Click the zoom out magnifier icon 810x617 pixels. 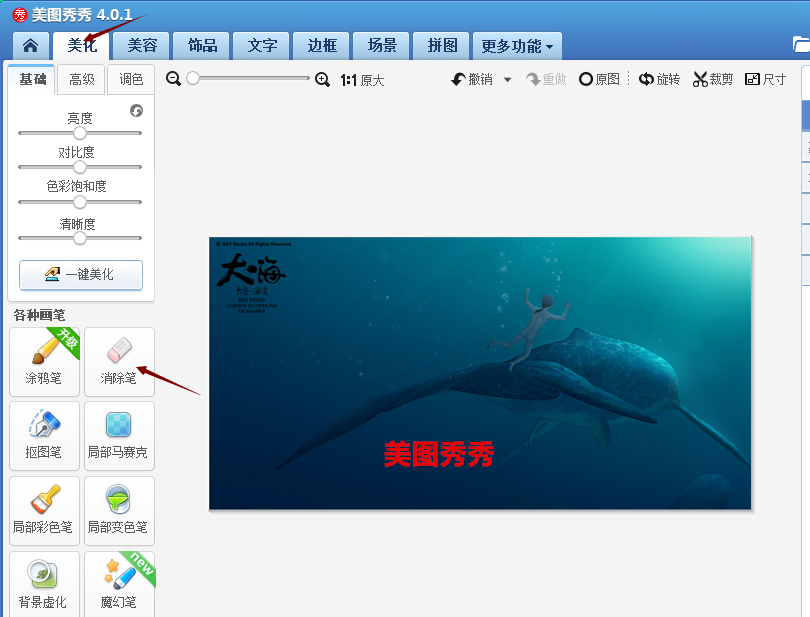pos(174,79)
